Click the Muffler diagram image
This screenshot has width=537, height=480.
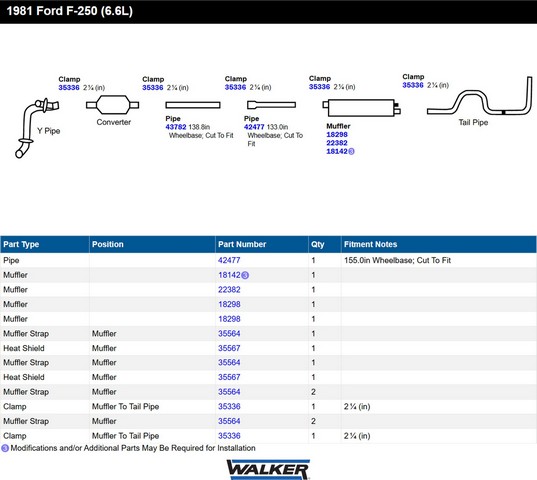click(361, 108)
